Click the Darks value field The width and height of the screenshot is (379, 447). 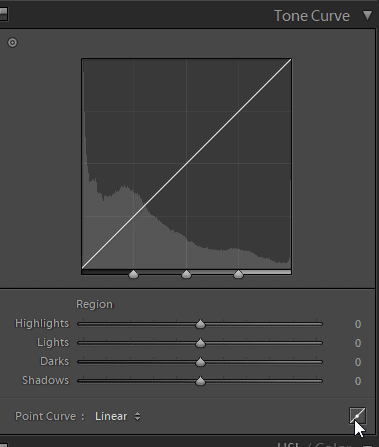point(358,362)
